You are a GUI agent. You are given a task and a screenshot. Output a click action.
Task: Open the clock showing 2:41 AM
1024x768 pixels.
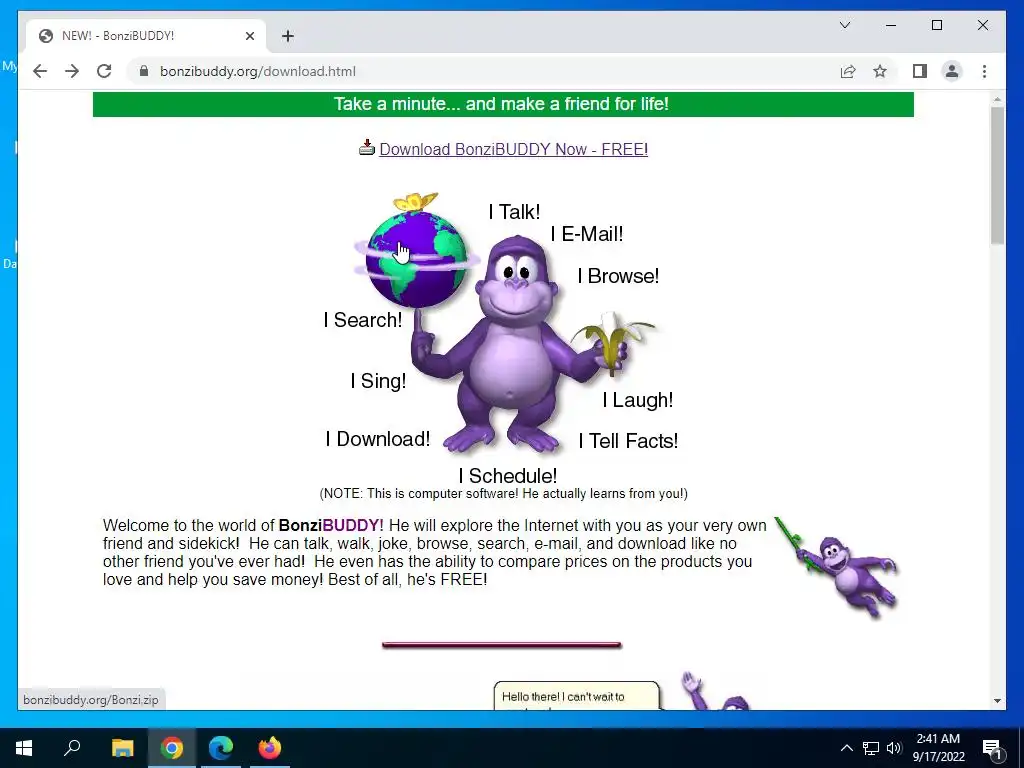point(938,748)
